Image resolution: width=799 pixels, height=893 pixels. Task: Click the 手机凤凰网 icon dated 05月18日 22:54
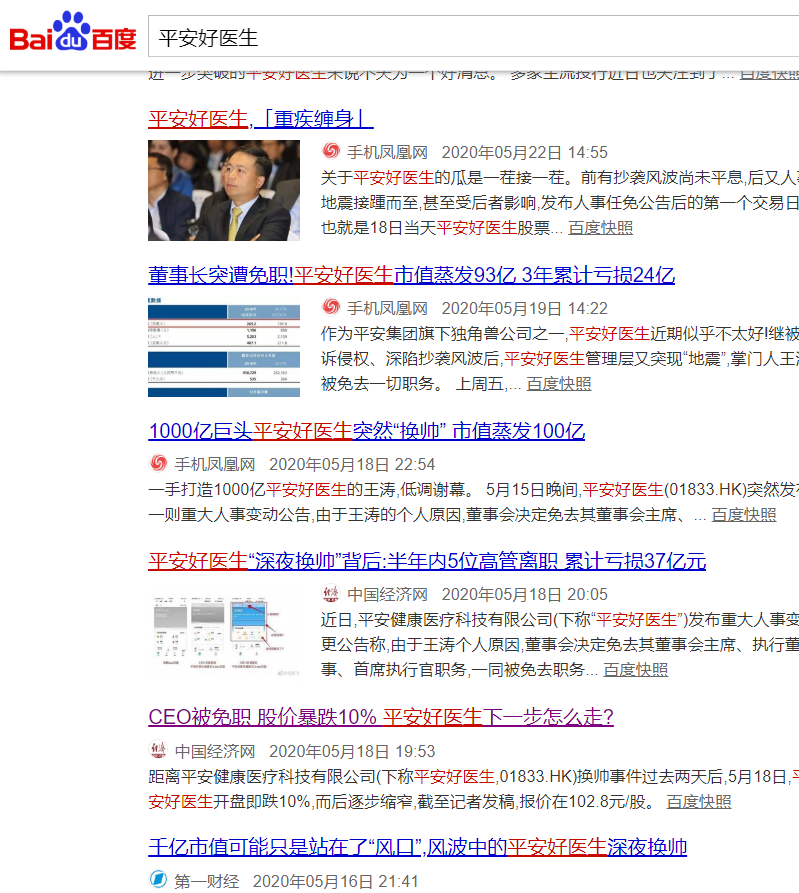[x=159, y=464]
